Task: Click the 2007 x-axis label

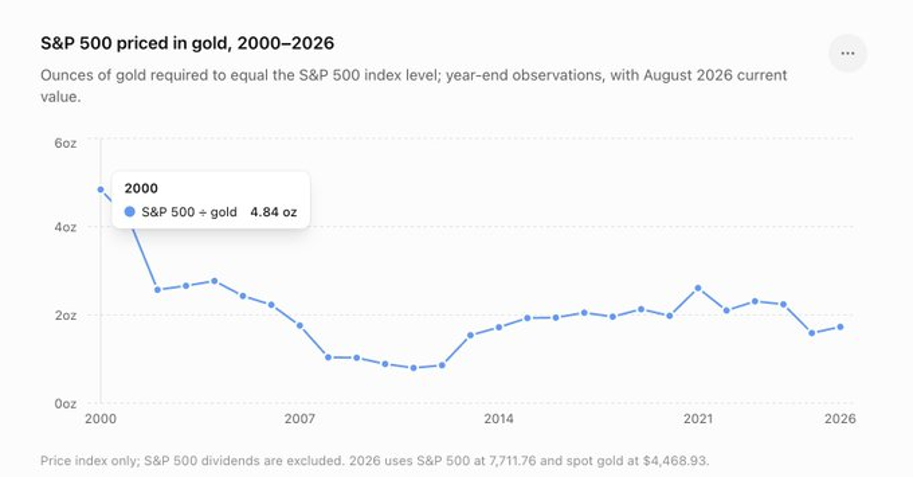Action: (300, 419)
